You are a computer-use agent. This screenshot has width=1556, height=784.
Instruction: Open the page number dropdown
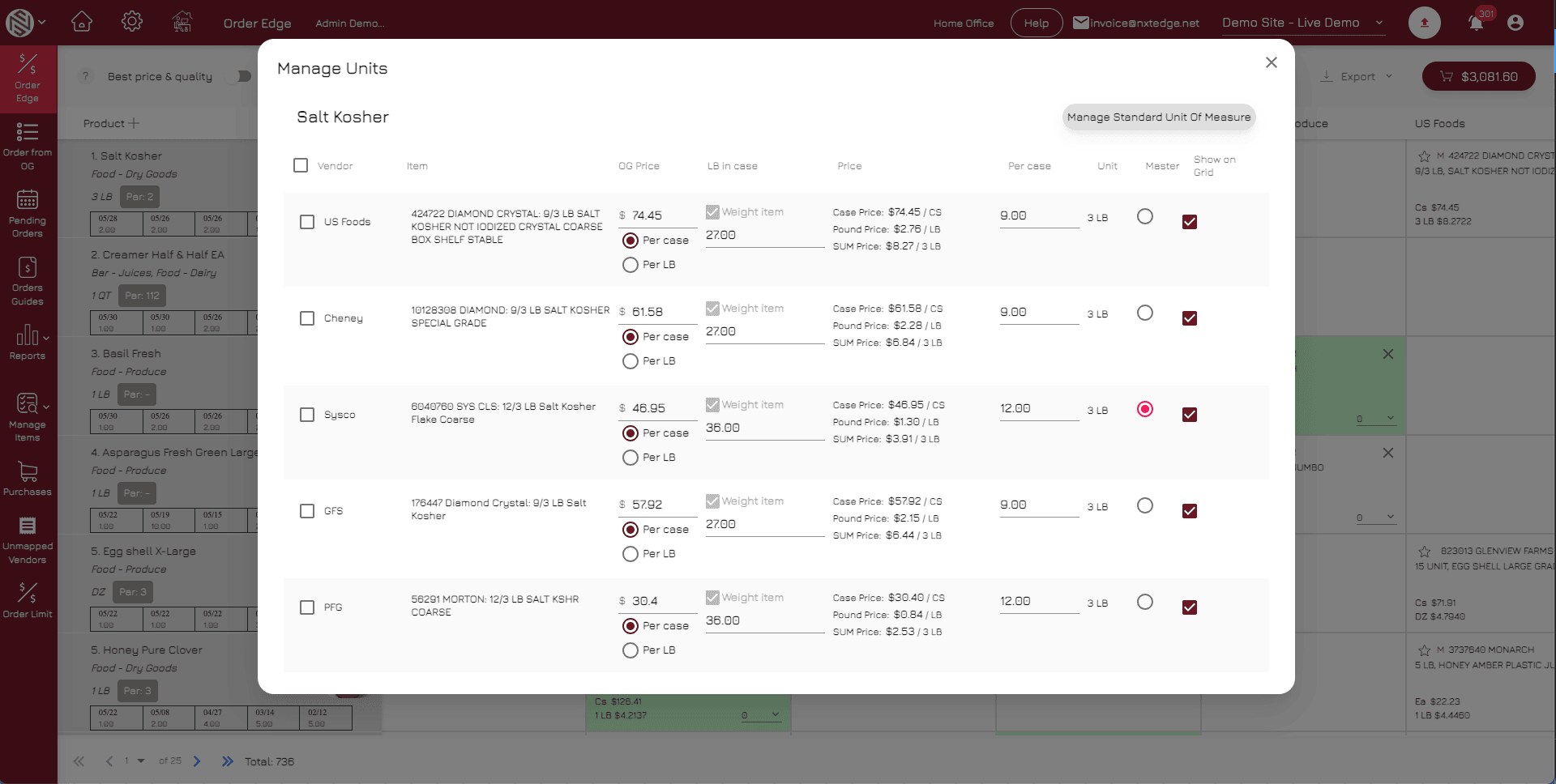pos(141,761)
